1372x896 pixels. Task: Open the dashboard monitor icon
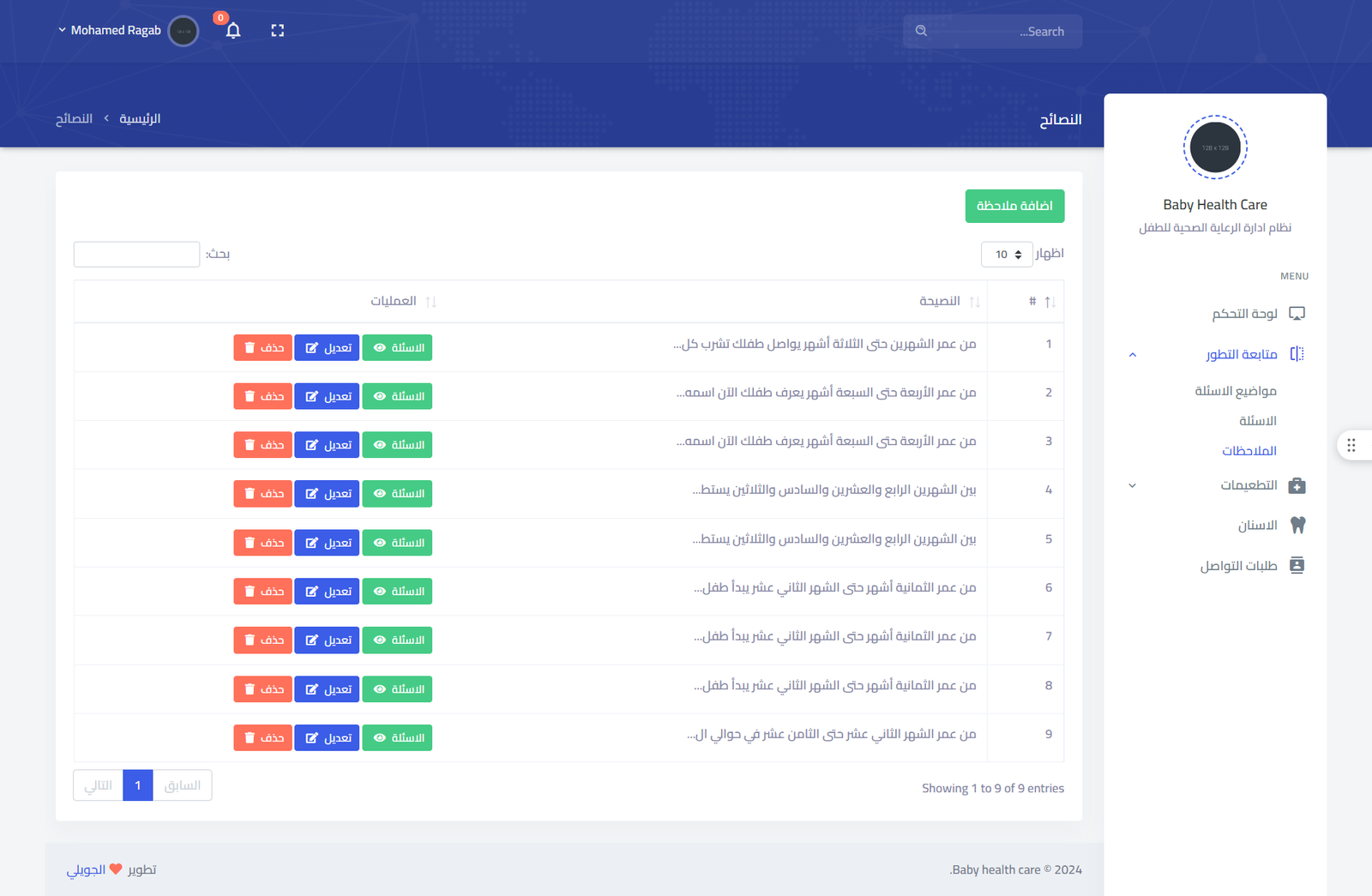click(x=1297, y=314)
